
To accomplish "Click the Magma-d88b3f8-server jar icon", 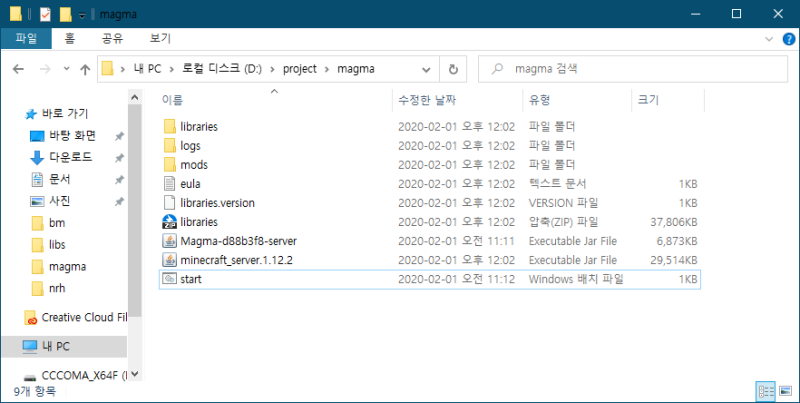I will [x=169, y=241].
